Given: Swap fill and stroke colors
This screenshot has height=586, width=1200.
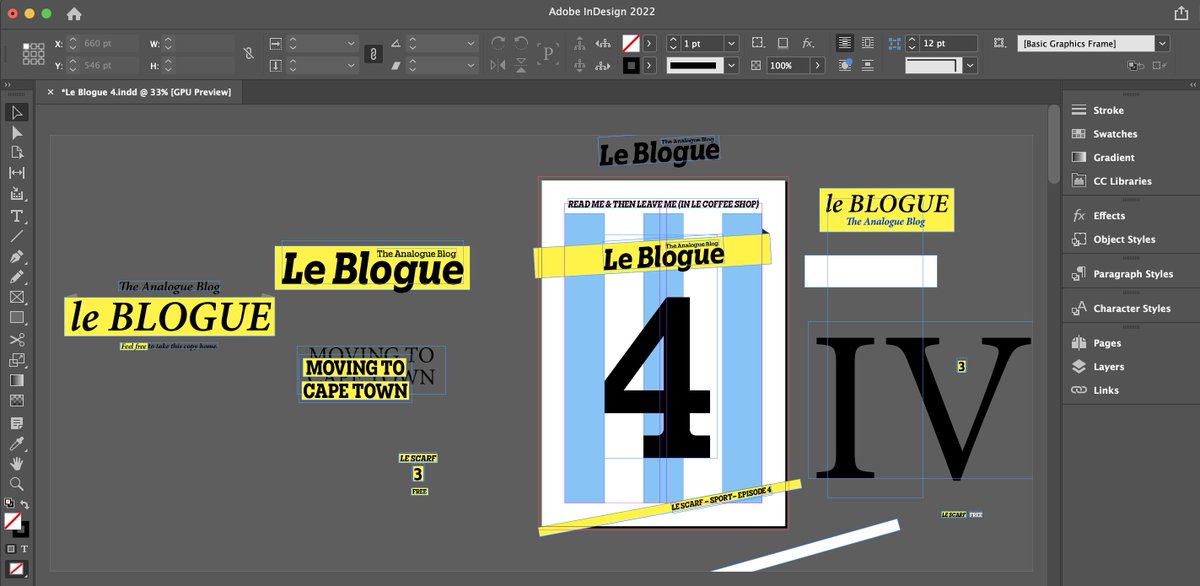Looking at the screenshot, I should 25,505.
